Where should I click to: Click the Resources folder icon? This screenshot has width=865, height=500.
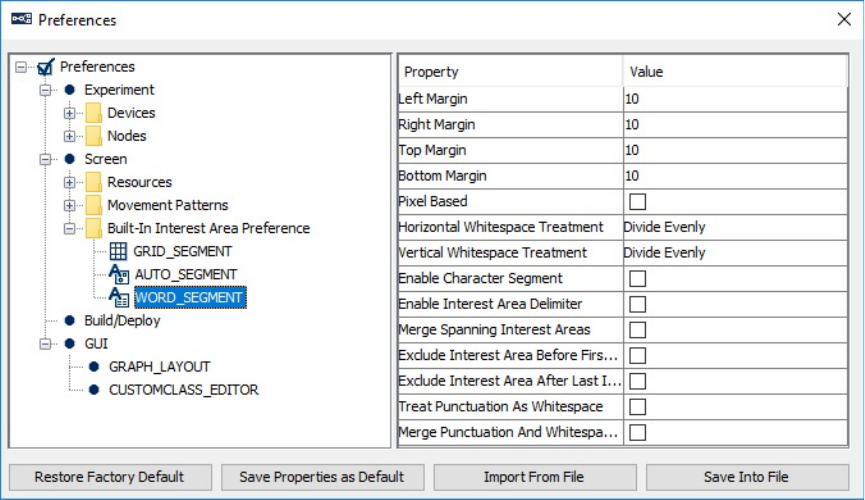point(94,182)
